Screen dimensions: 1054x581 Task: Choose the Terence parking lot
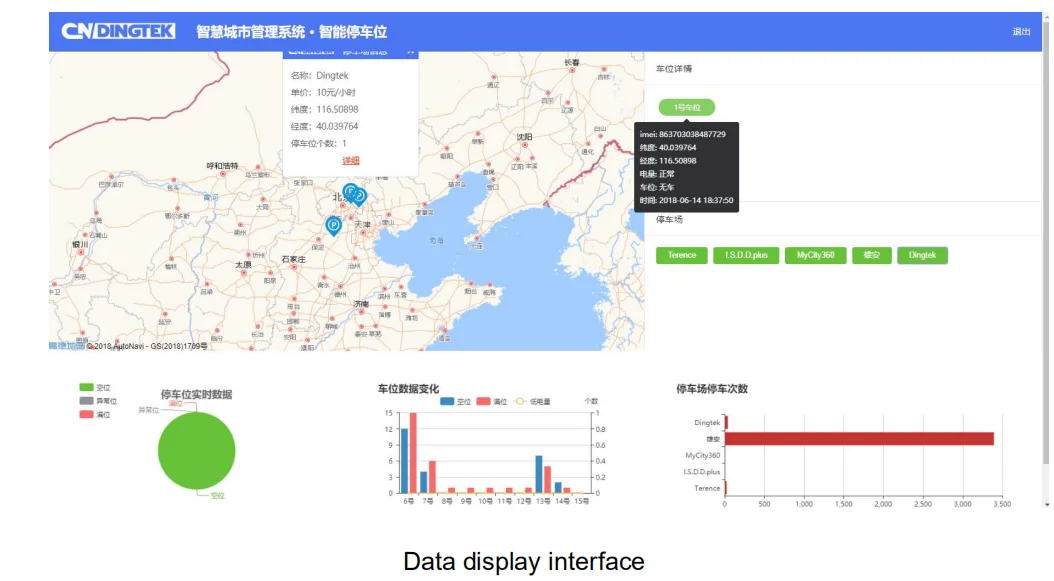[682, 256]
